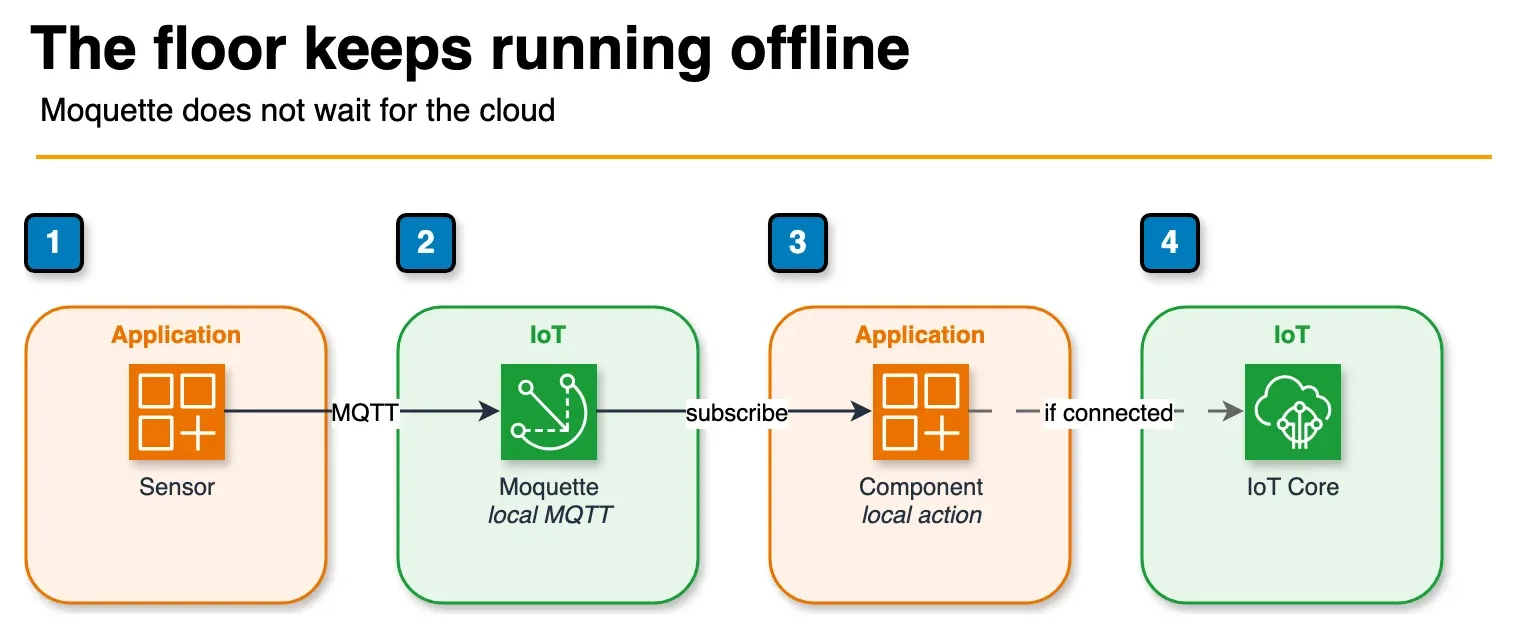Click the "IoT" heading above IoT Core
This screenshot has height=638, width=1516.
click(x=1292, y=335)
